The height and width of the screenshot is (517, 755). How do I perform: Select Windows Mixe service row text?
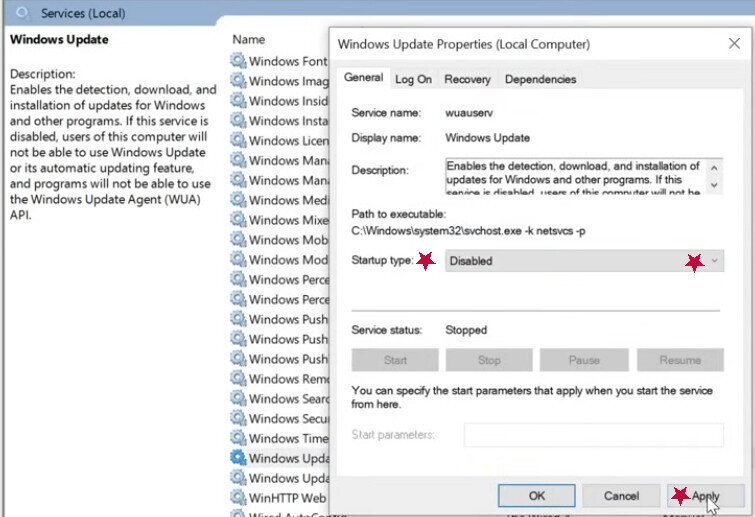288,220
